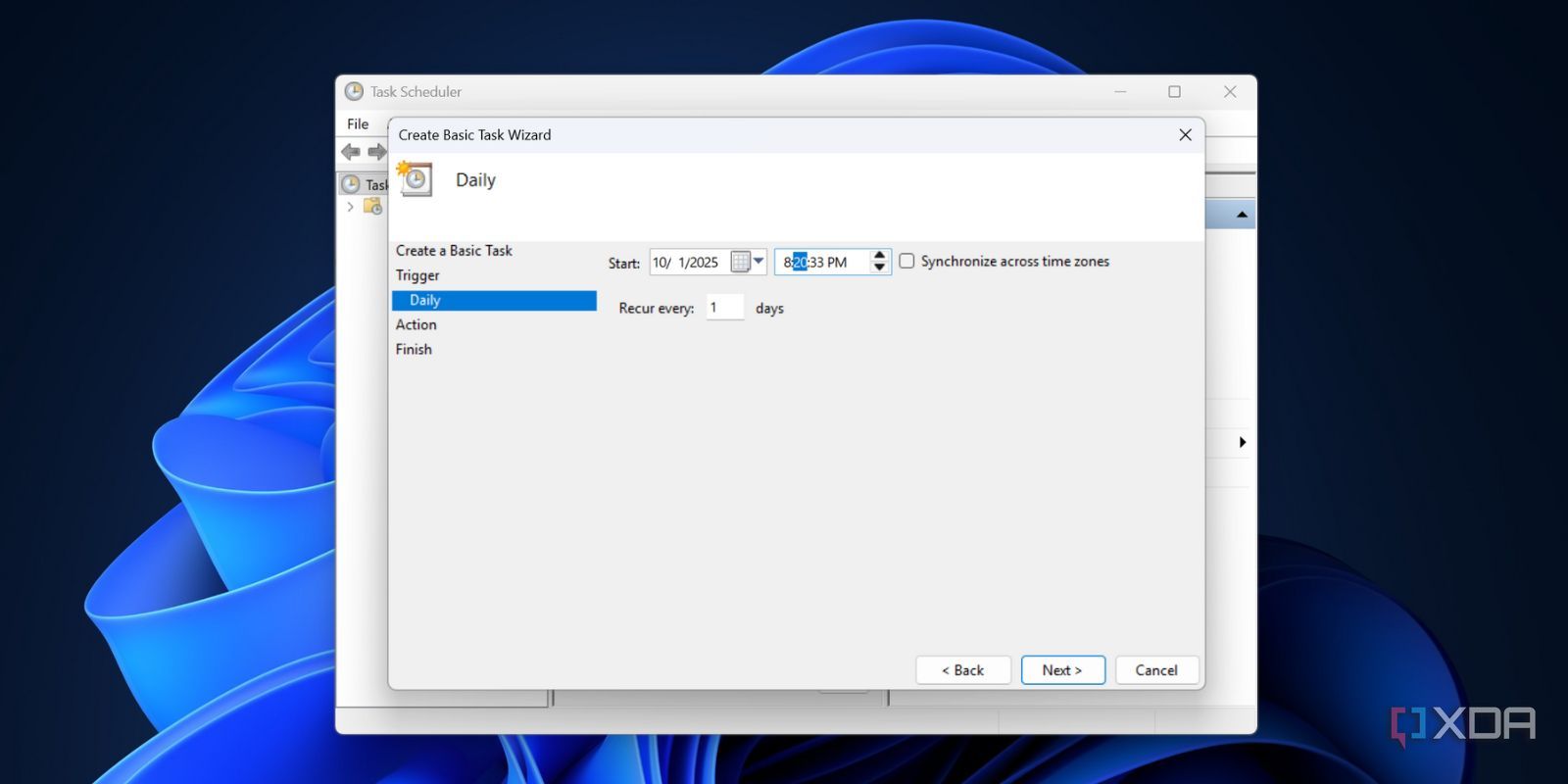The width and height of the screenshot is (1568, 784).
Task: Collapse the Actions pane section arrow in Task Scheduler
Action: (x=1242, y=214)
